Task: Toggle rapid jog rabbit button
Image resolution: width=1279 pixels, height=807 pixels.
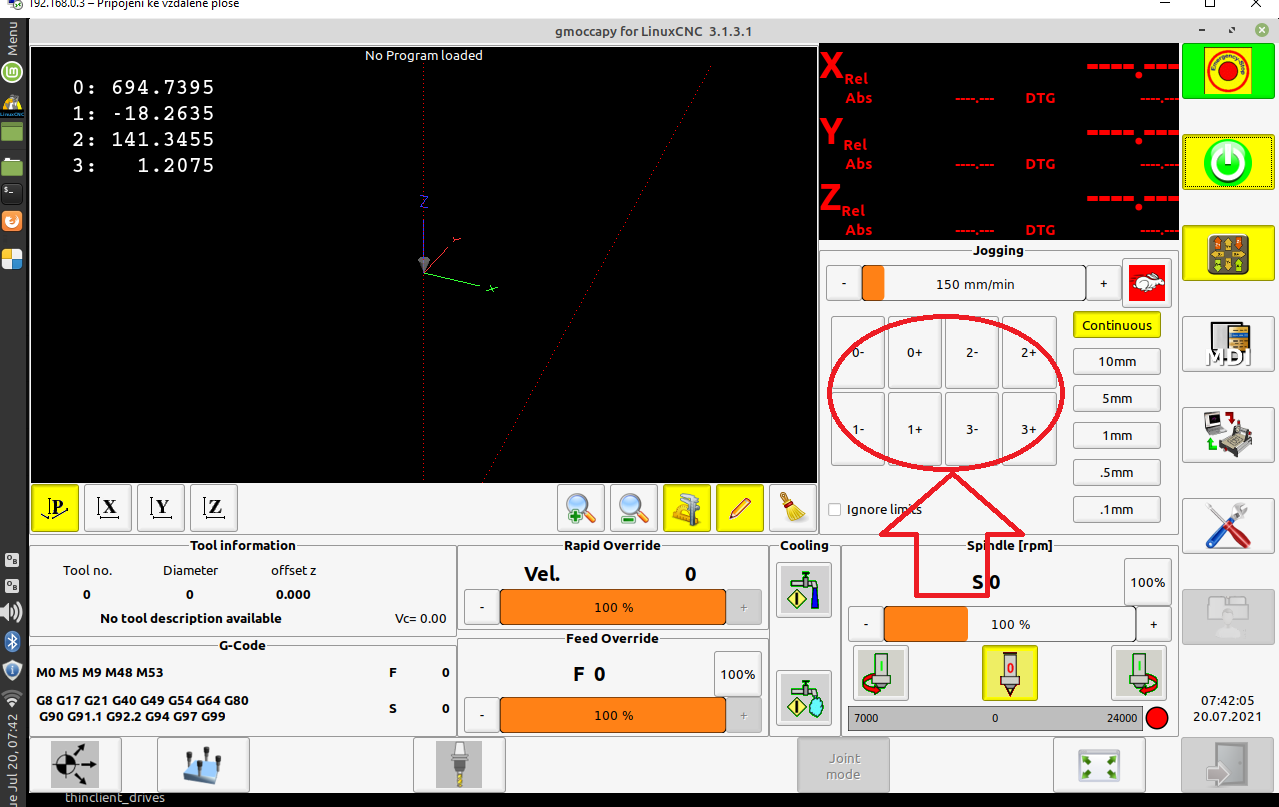Action: pos(1147,284)
